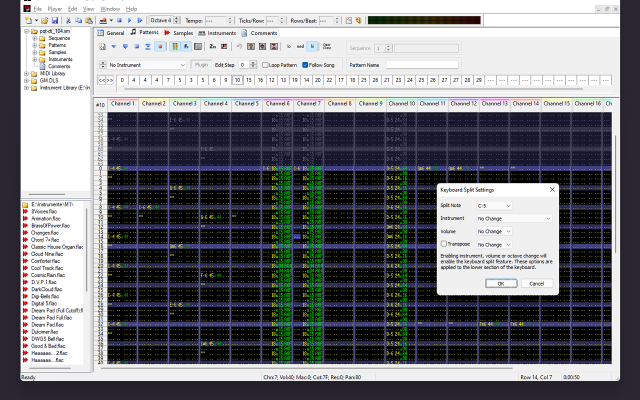Click the New Pattern icon in the pattern toolbar
This screenshot has height=400, width=640.
[x=102, y=47]
